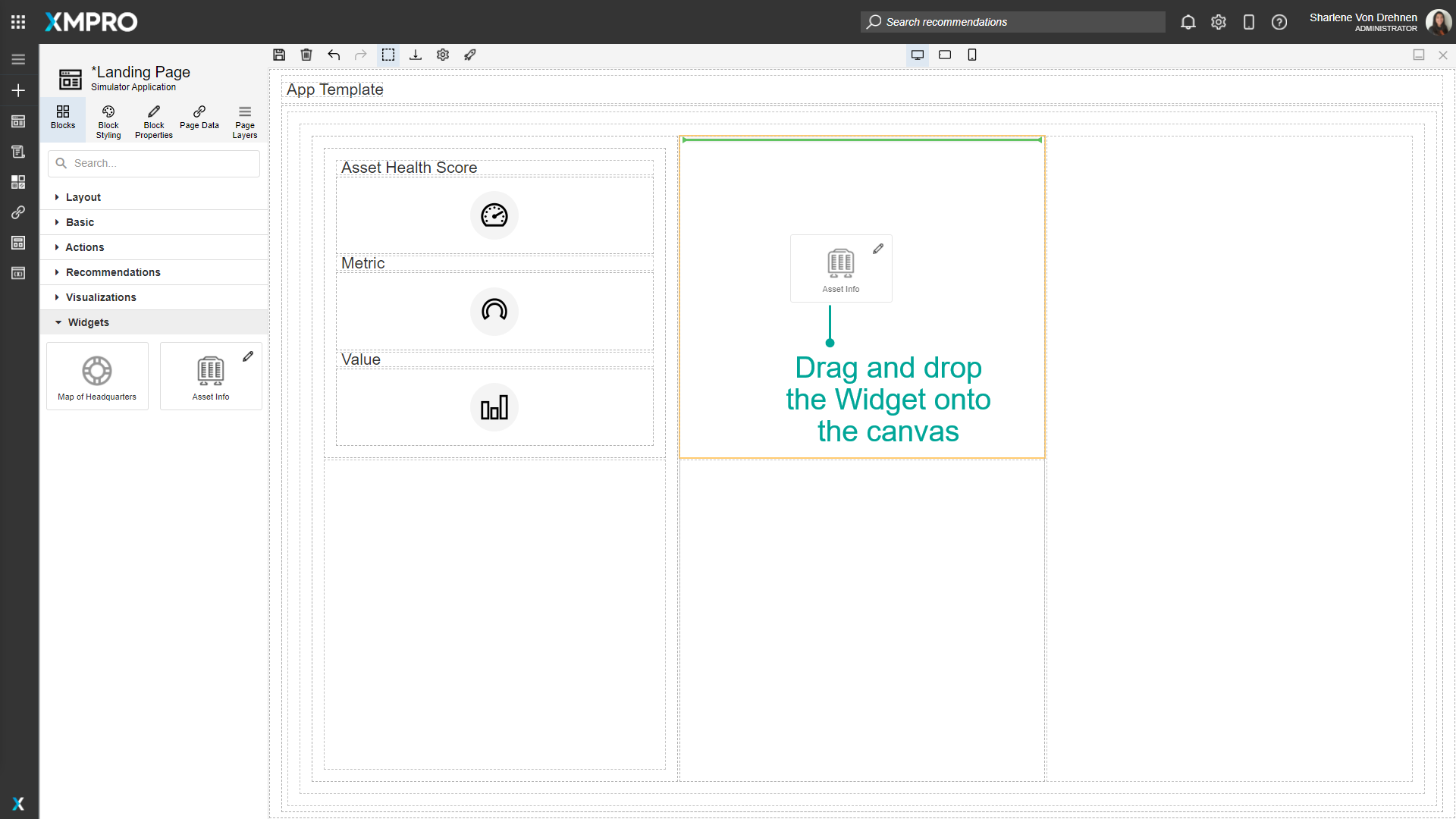Viewport: 1456px width, 819px height.
Task: Switch to the Block Styling tab
Action: pos(108,121)
